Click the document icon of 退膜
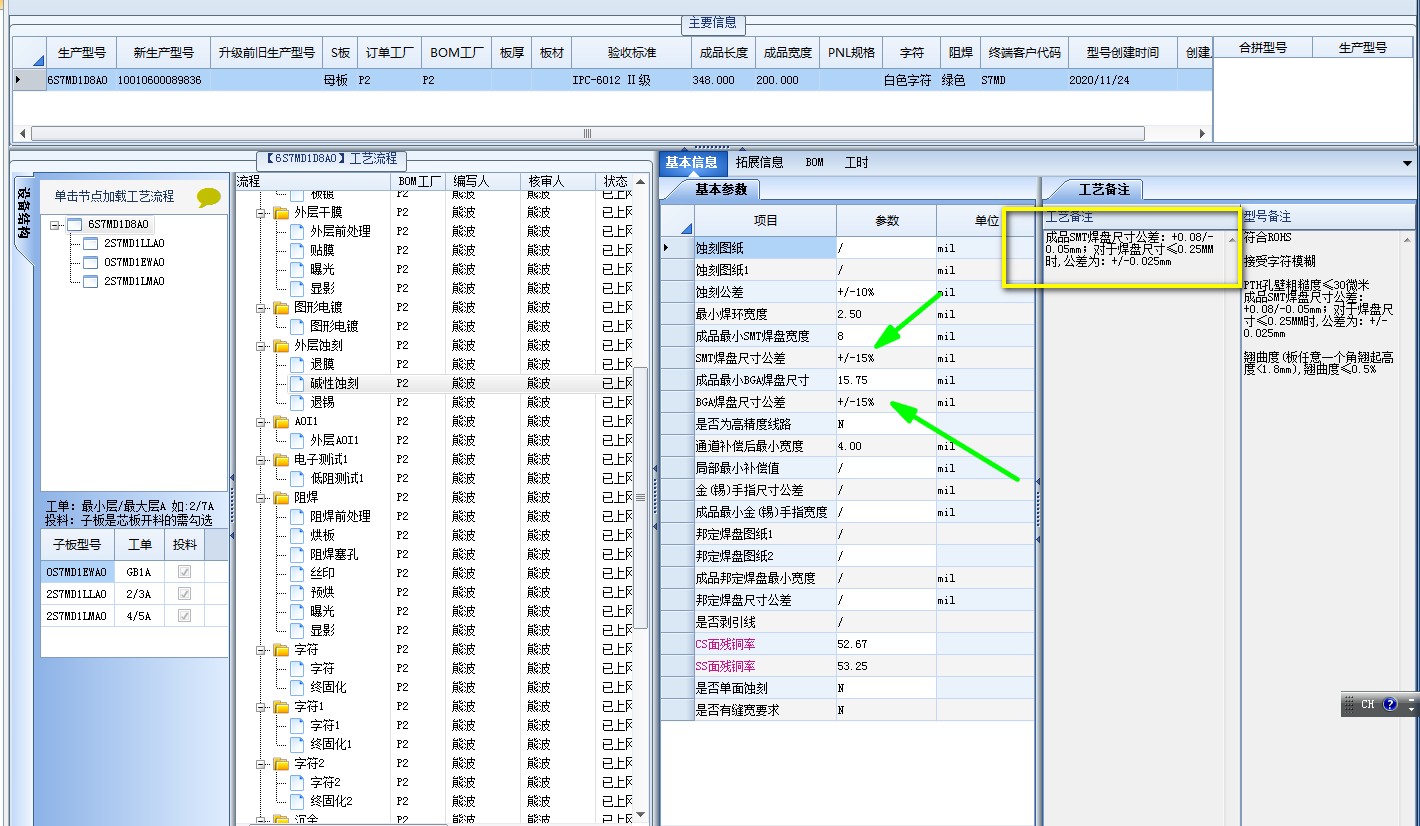 point(297,365)
